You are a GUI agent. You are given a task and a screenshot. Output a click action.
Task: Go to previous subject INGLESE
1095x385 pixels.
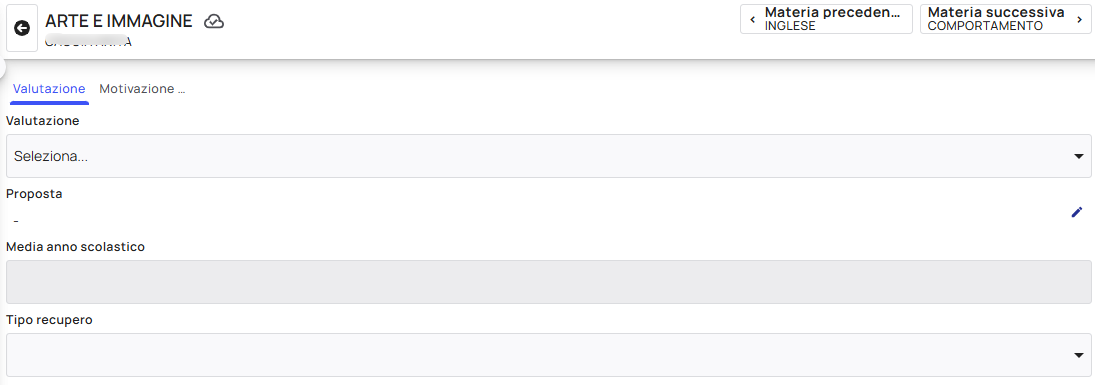point(826,20)
